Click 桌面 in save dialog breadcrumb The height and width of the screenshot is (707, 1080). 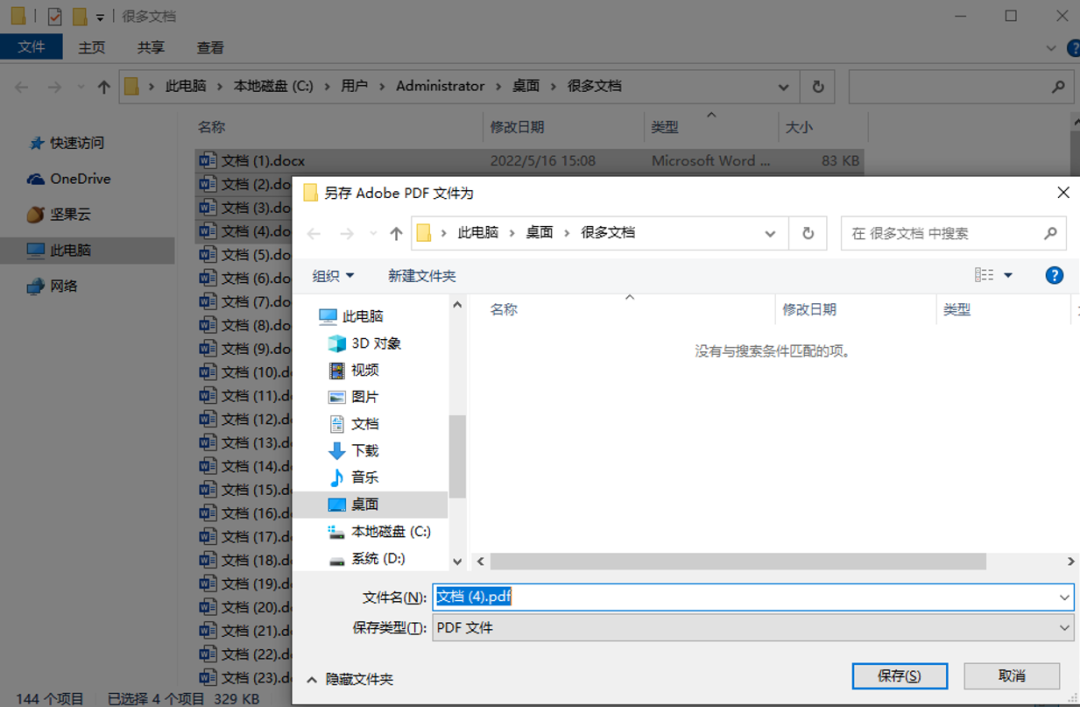tap(539, 233)
